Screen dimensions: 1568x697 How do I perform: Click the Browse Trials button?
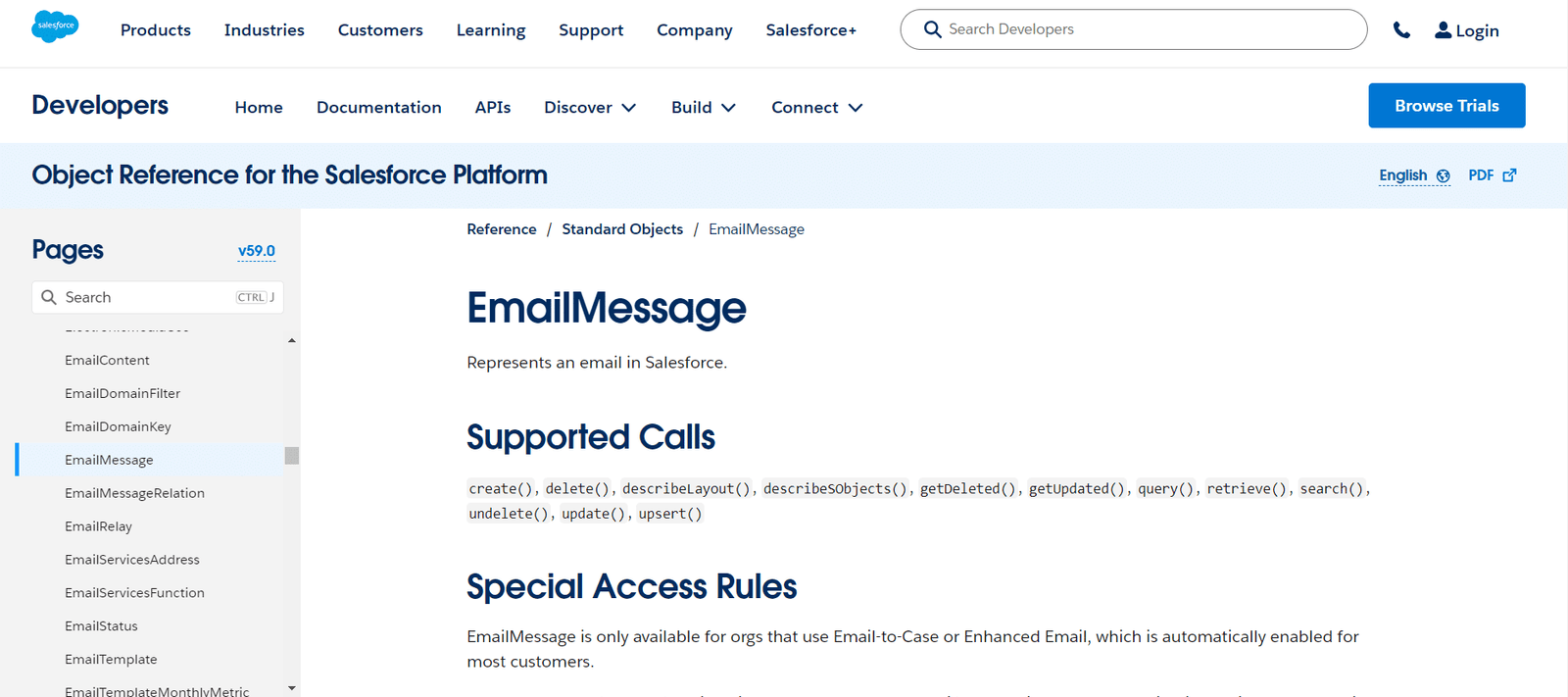(x=1446, y=105)
